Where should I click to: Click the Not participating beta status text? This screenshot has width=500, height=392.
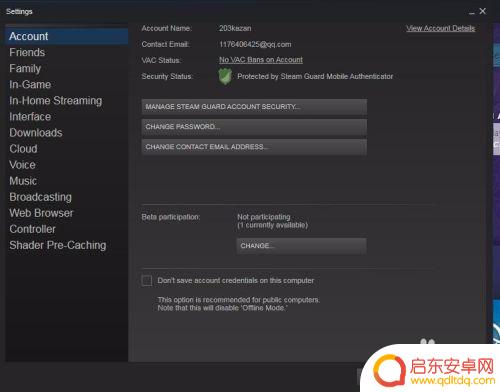tap(264, 217)
